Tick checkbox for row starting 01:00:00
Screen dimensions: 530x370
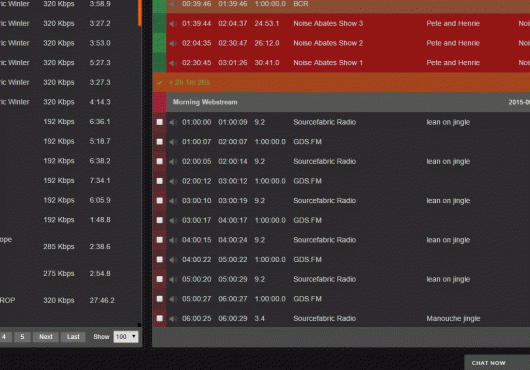[x=160, y=122]
